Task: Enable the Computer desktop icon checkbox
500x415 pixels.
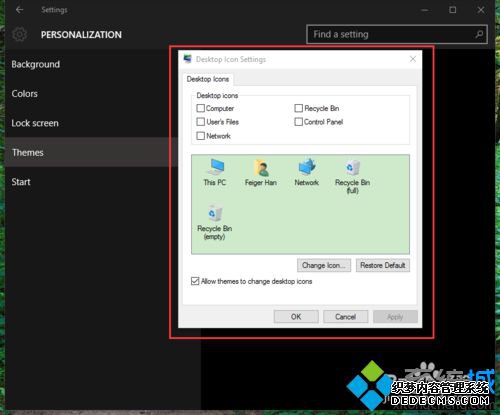Action: [x=201, y=108]
